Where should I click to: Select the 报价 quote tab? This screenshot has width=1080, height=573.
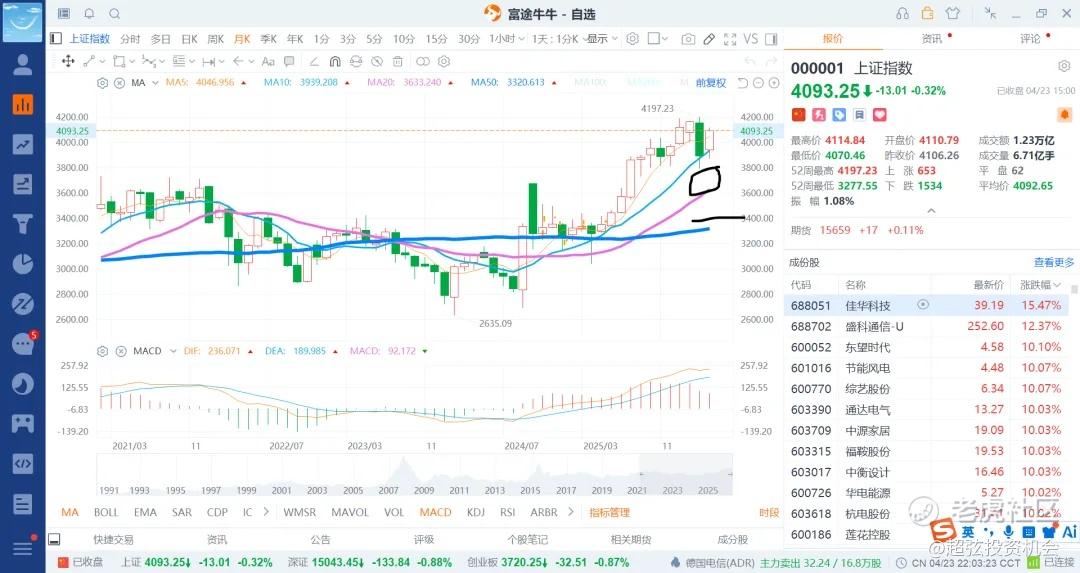[x=833, y=39]
